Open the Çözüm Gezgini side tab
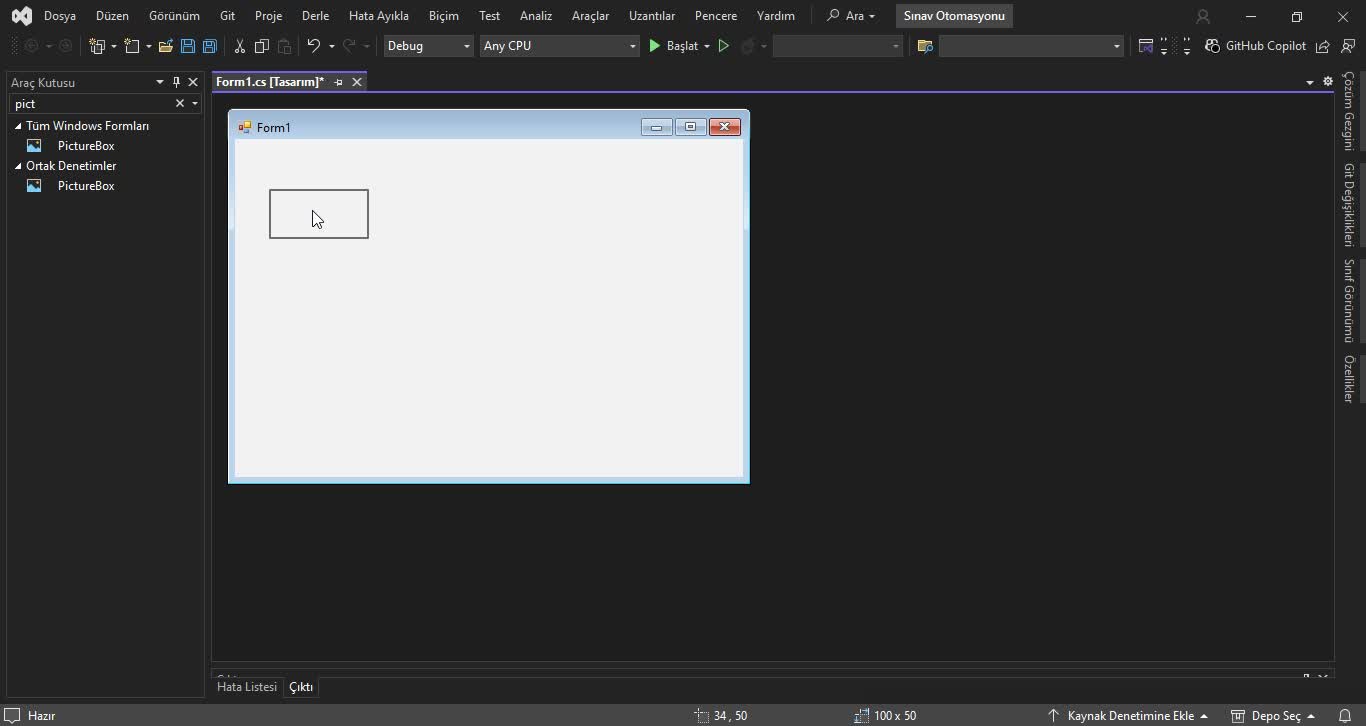Screen dimensions: 1366x726 click(1349, 111)
